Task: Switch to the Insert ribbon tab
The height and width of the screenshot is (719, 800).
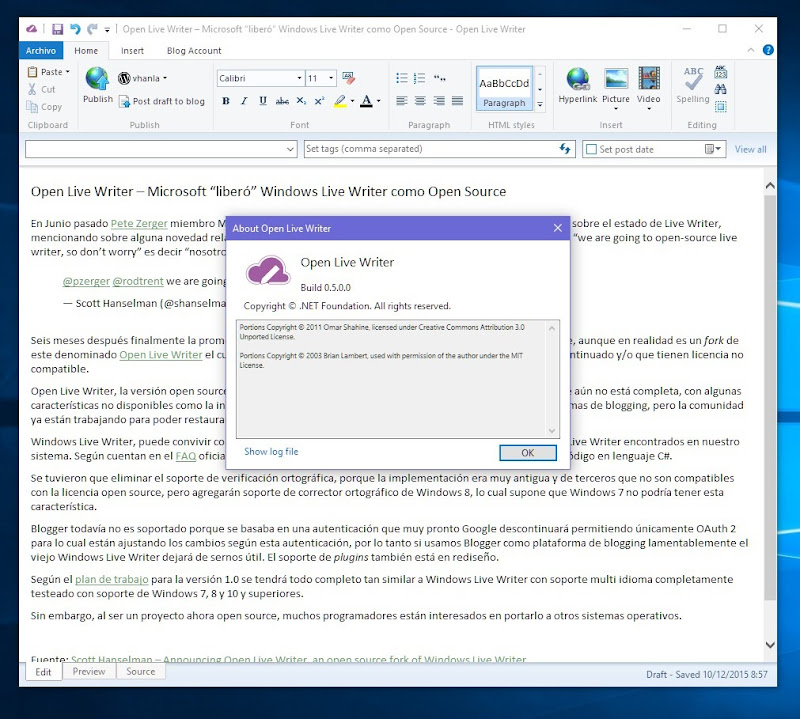Action: (132, 51)
